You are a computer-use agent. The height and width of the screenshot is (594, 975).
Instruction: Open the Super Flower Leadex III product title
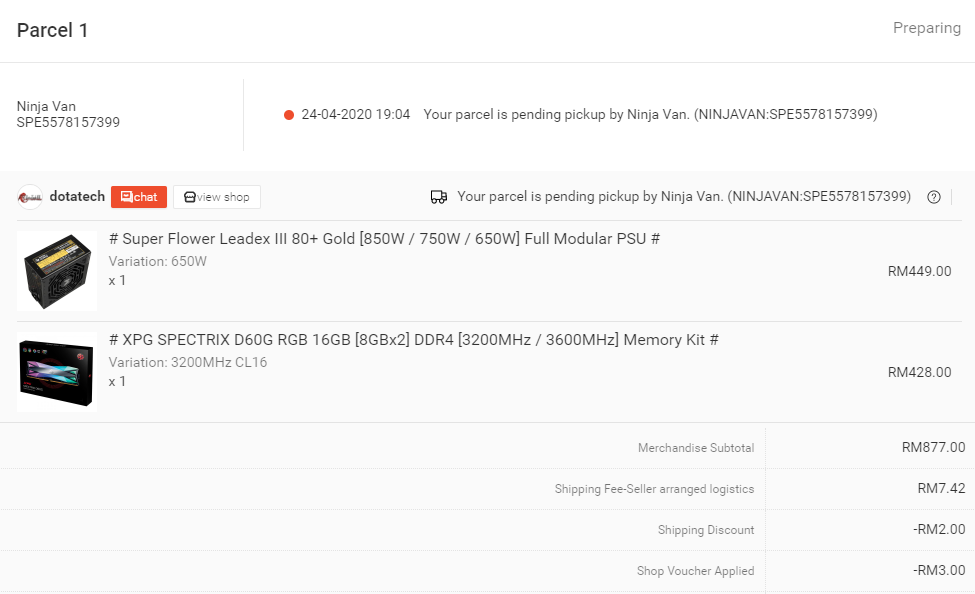[384, 239]
